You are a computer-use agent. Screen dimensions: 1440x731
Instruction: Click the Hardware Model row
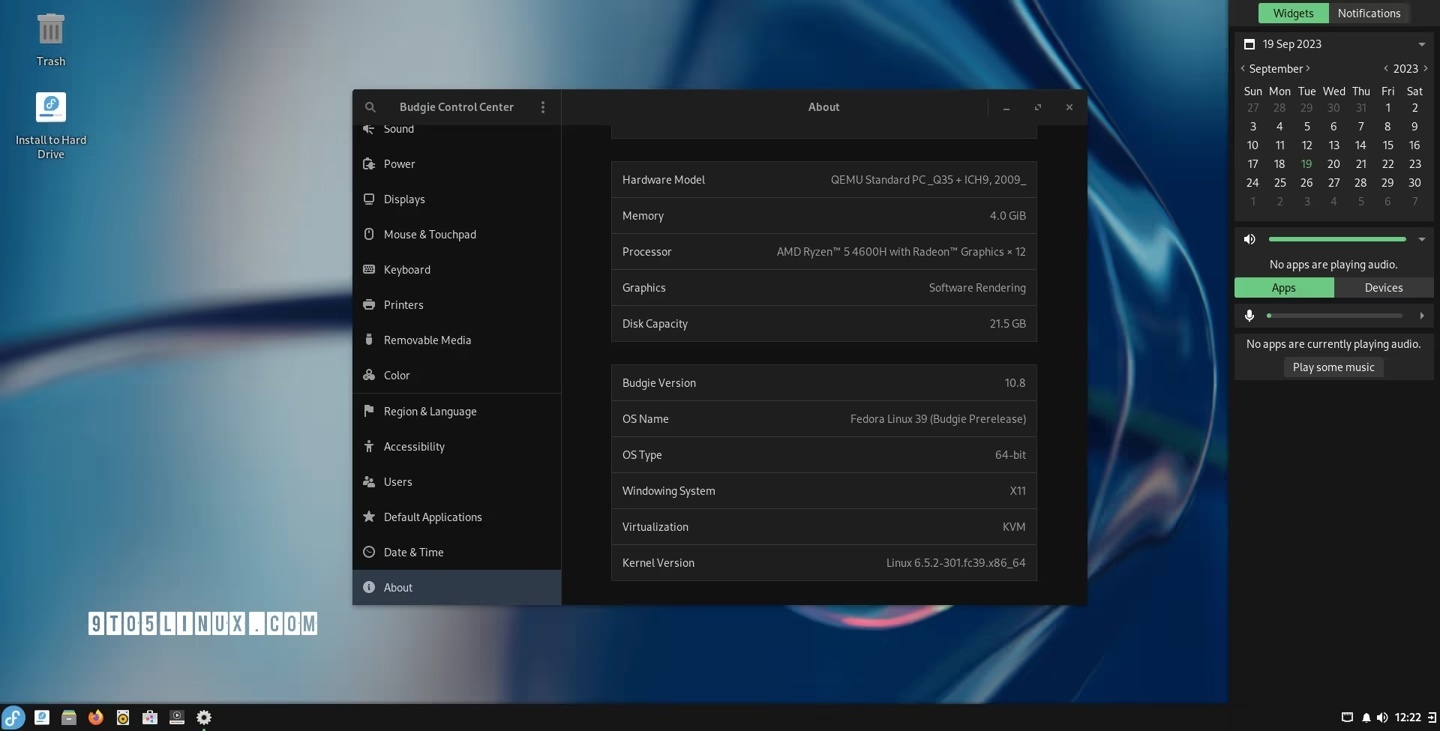pos(824,180)
